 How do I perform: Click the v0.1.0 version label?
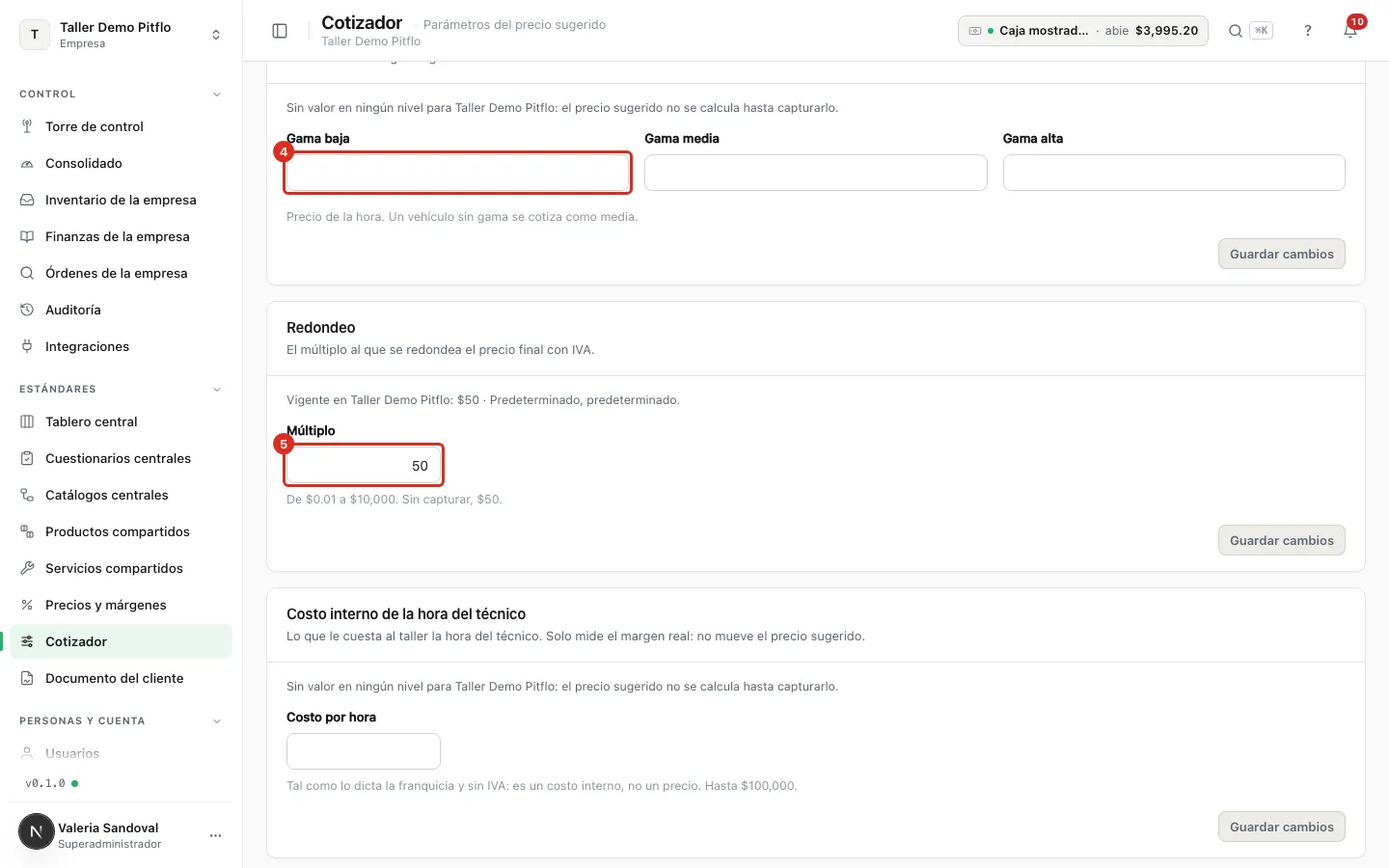pyautogui.click(x=45, y=783)
